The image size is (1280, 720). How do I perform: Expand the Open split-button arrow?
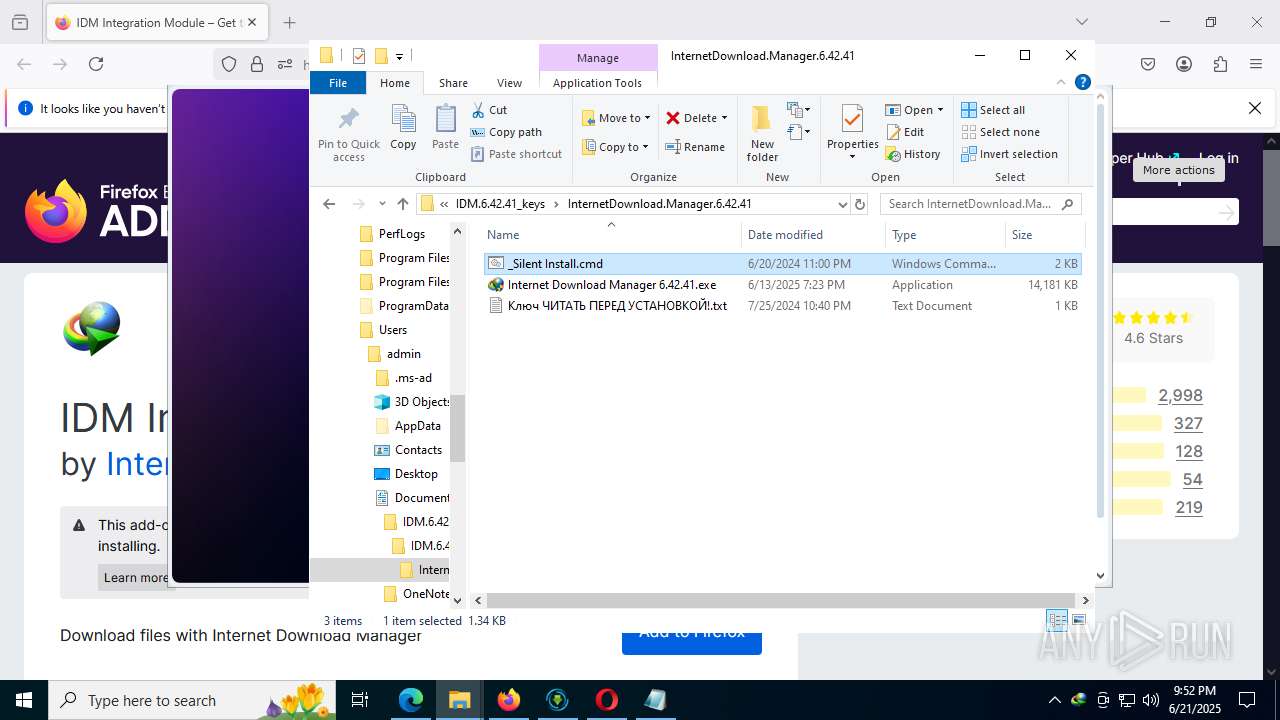click(940, 110)
